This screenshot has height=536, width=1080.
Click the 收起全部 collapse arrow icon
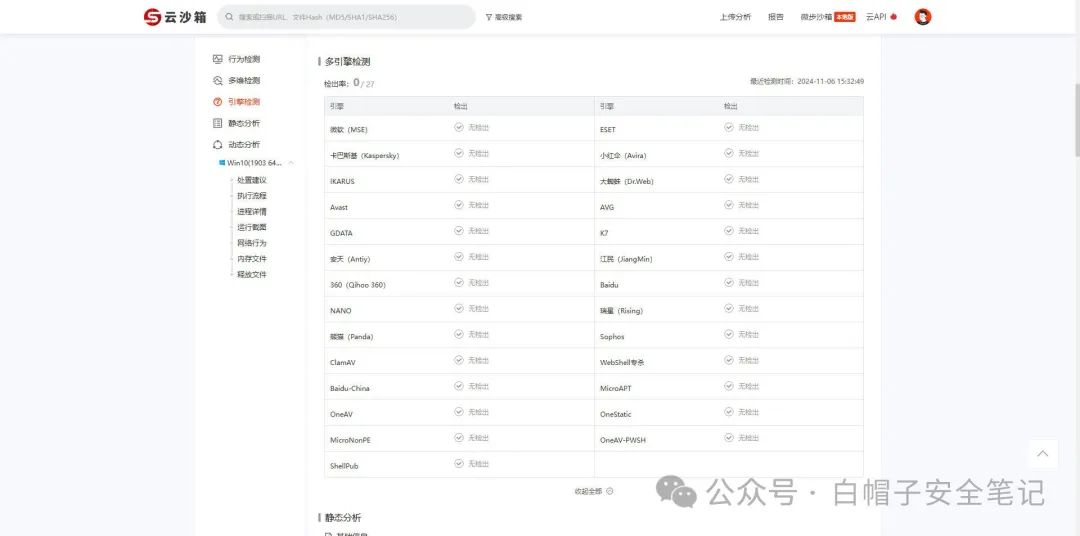(610, 491)
